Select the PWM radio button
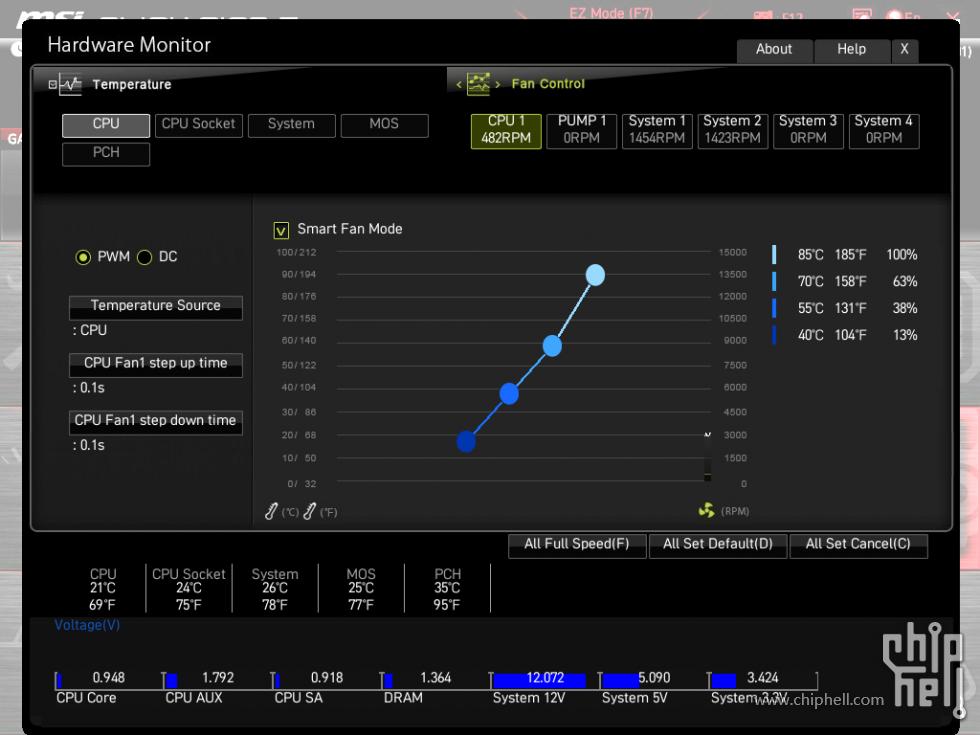This screenshot has height=735, width=980. [83, 257]
